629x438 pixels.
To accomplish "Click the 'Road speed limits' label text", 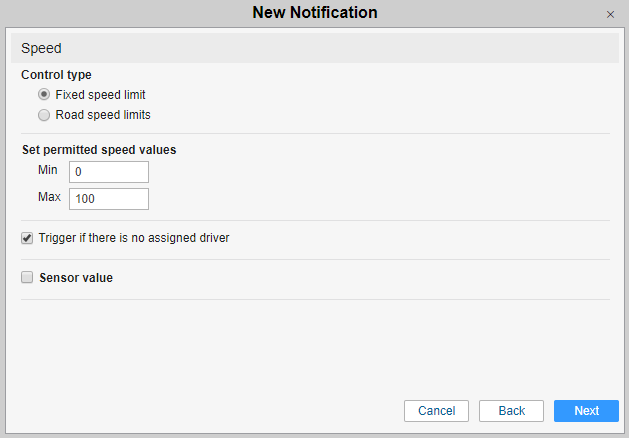I will click(x=103, y=115).
